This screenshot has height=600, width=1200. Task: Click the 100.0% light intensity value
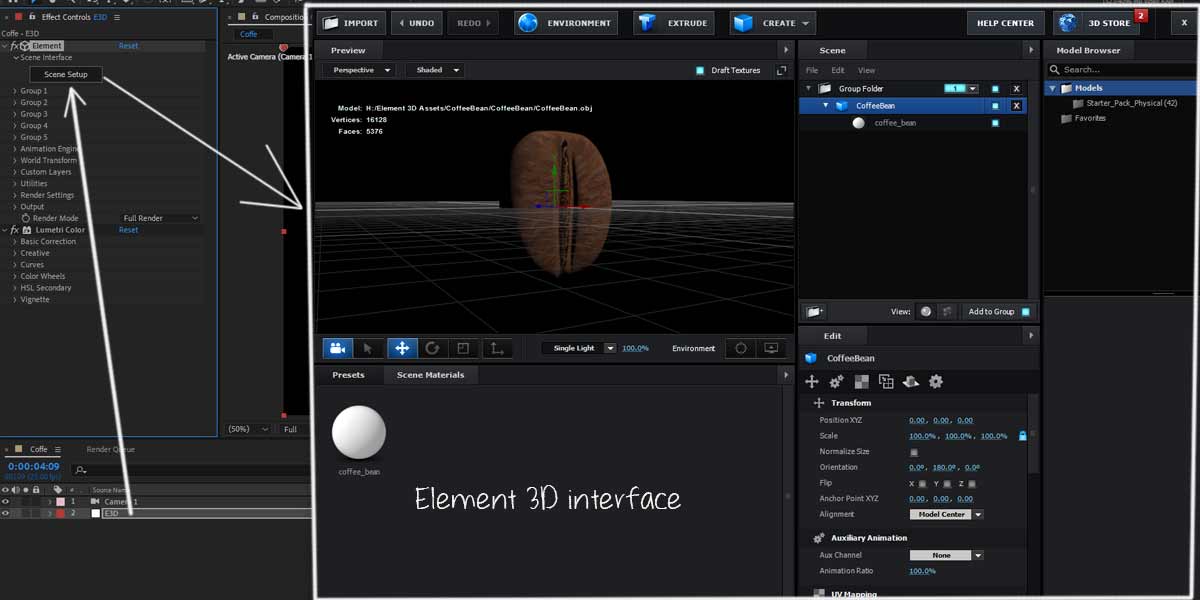click(x=636, y=347)
